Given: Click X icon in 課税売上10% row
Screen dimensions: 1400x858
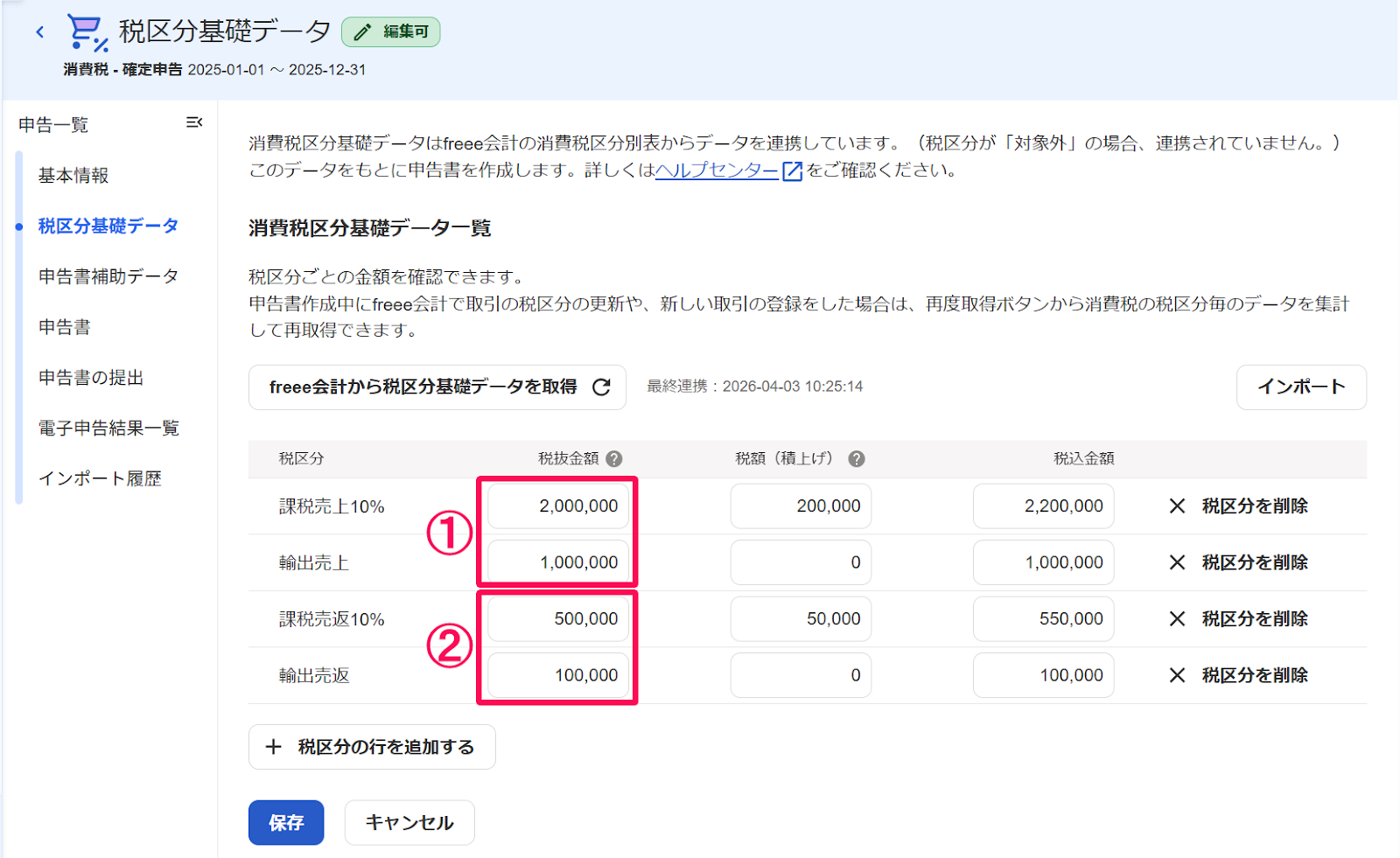Looking at the screenshot, I should pyautogui.click(x=1177, y=506).
